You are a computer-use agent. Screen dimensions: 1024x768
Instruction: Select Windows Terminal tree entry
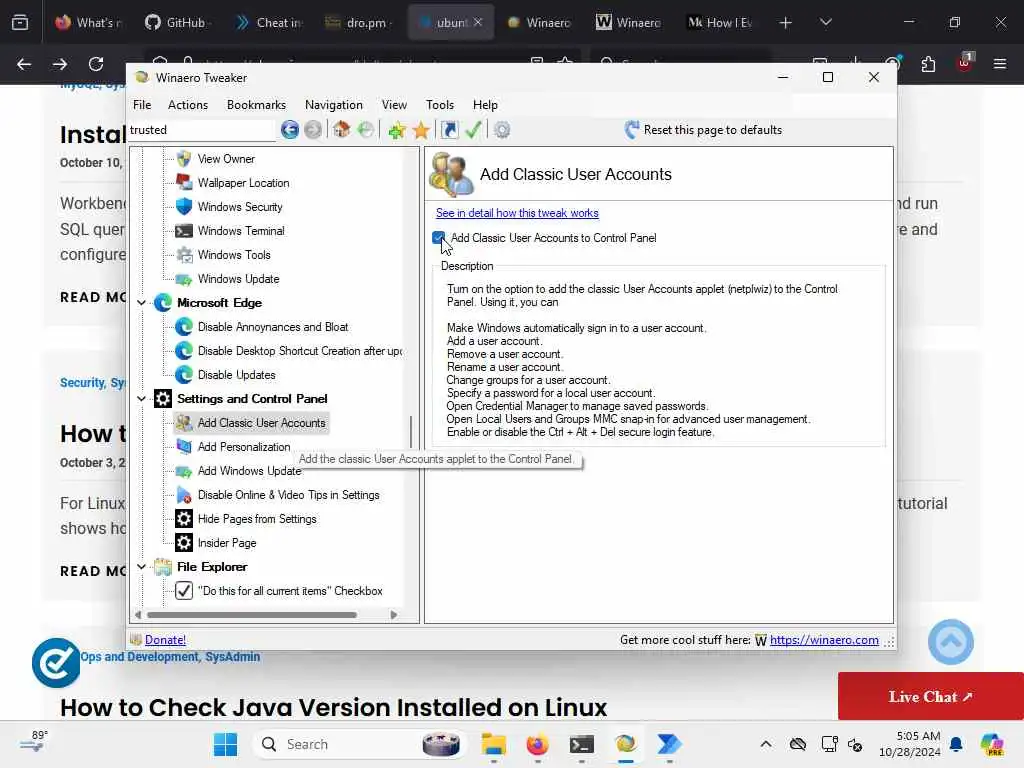(x=241, y=231)
